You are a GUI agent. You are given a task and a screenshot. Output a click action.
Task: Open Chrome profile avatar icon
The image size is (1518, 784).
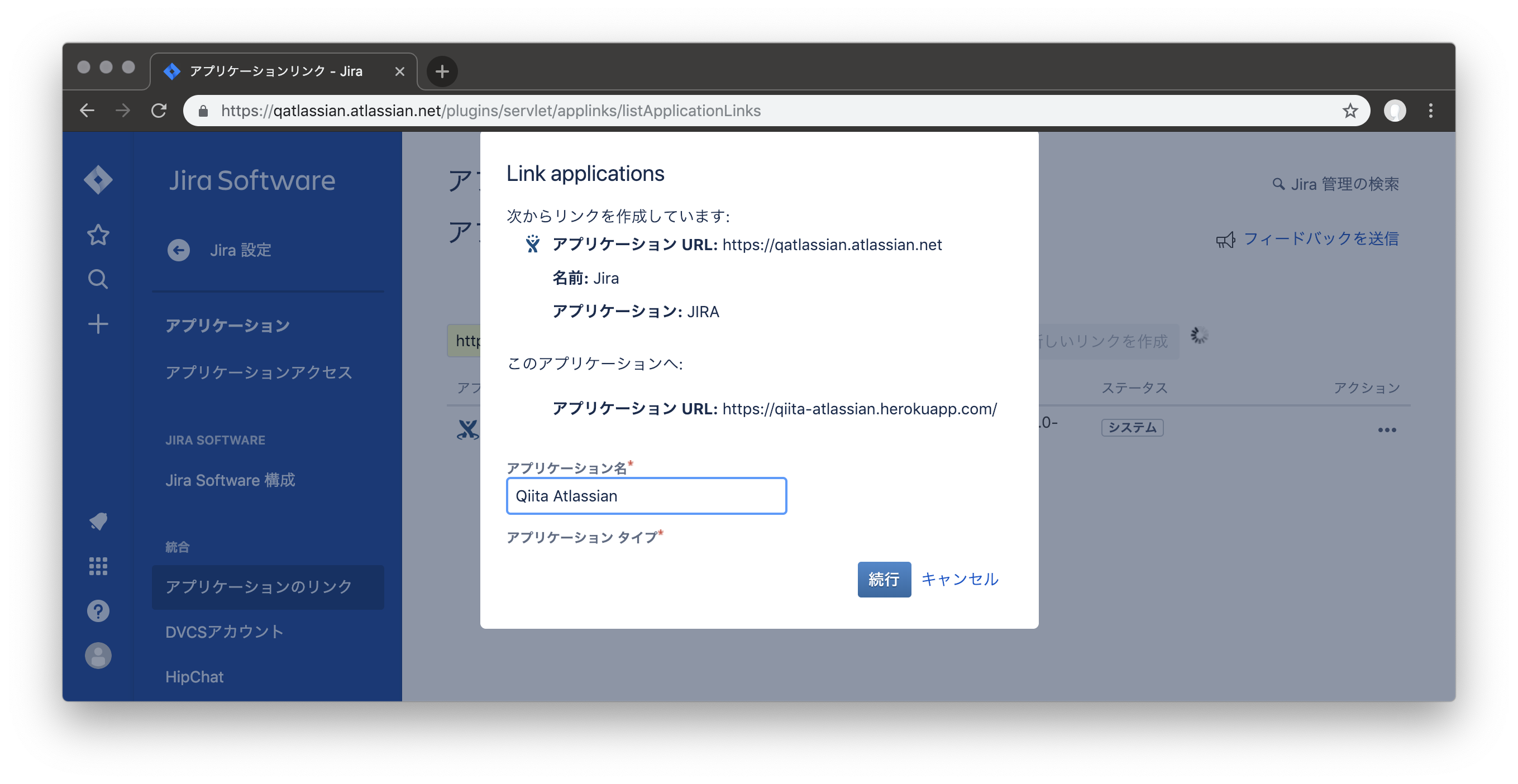tap(1395, 110)
